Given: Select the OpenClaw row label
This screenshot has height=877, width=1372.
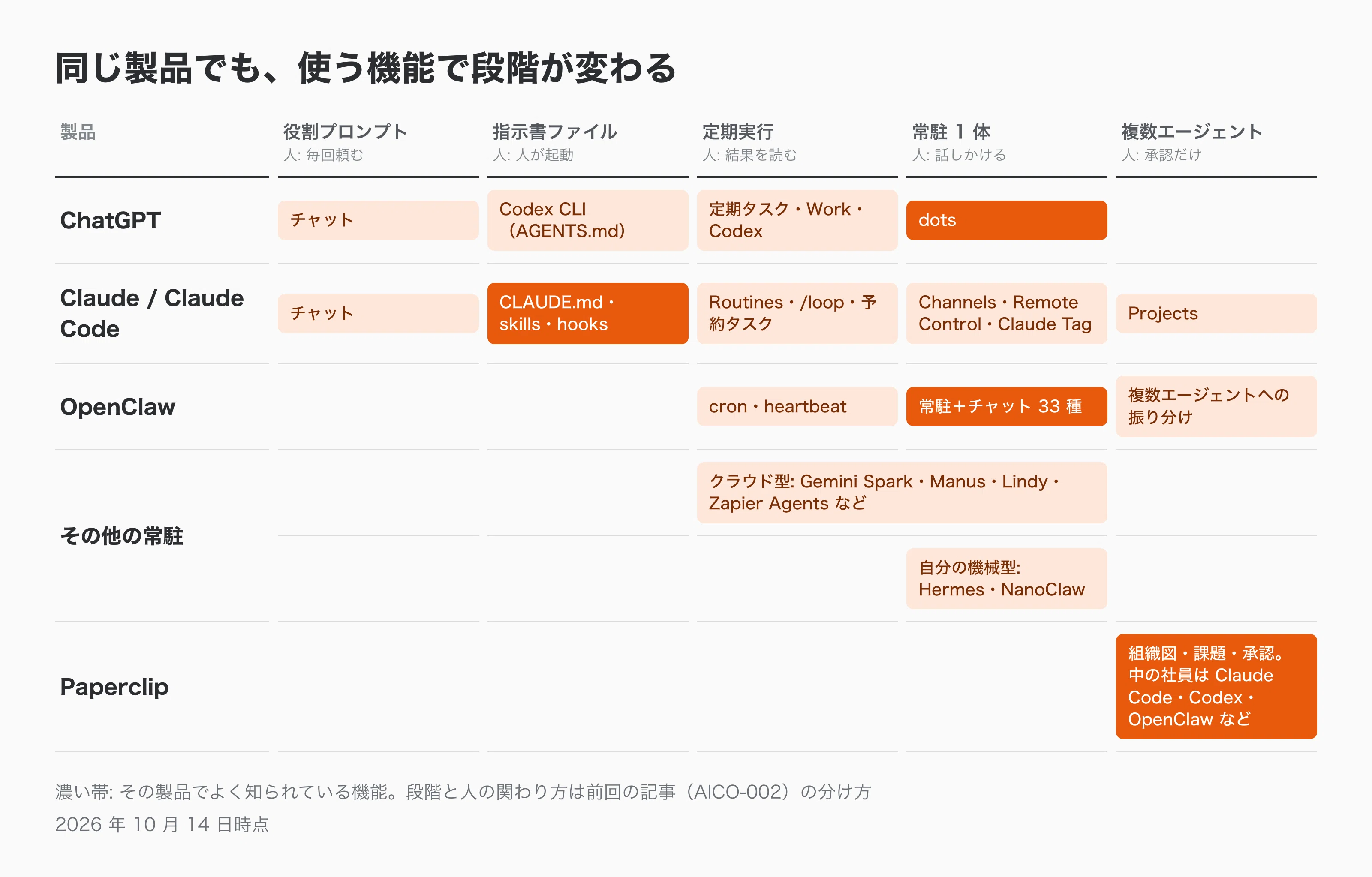Looking at the screenshot, I should 117,407.
